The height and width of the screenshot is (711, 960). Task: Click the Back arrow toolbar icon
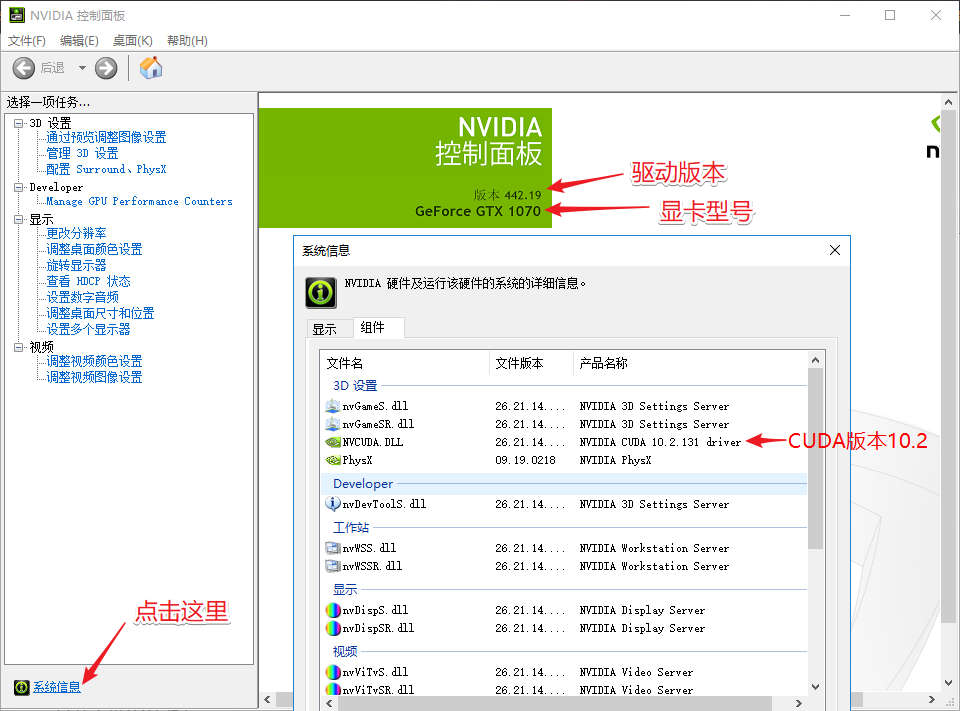click(x=23, y=68)
